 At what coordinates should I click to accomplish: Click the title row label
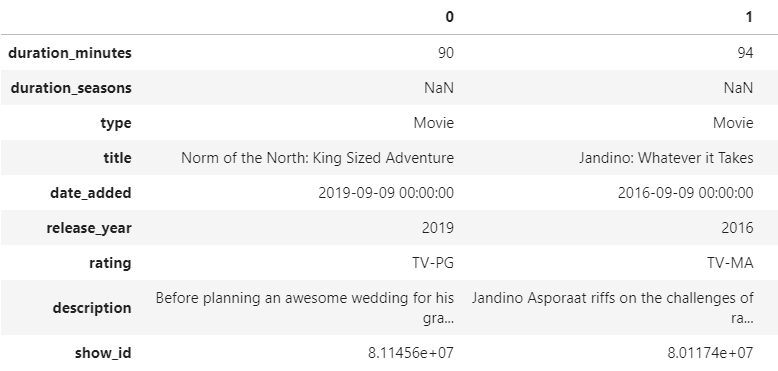pyautogui.click(x=118, y=158)
